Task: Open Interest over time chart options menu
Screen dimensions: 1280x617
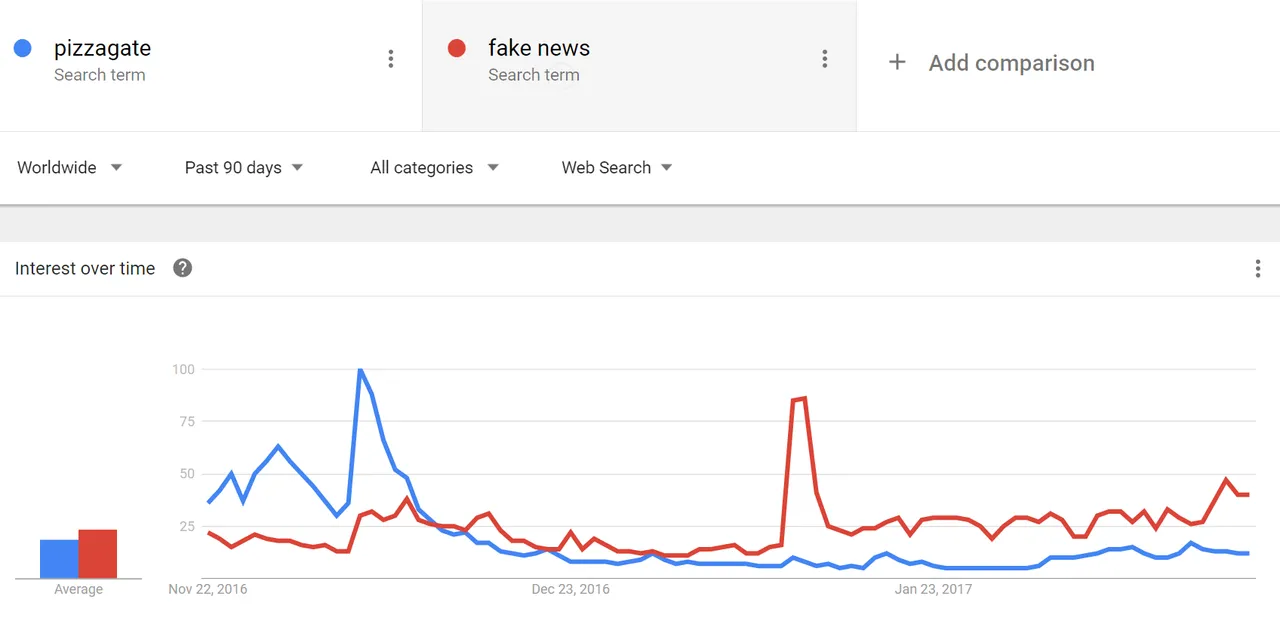Action: coord(1257,268)
